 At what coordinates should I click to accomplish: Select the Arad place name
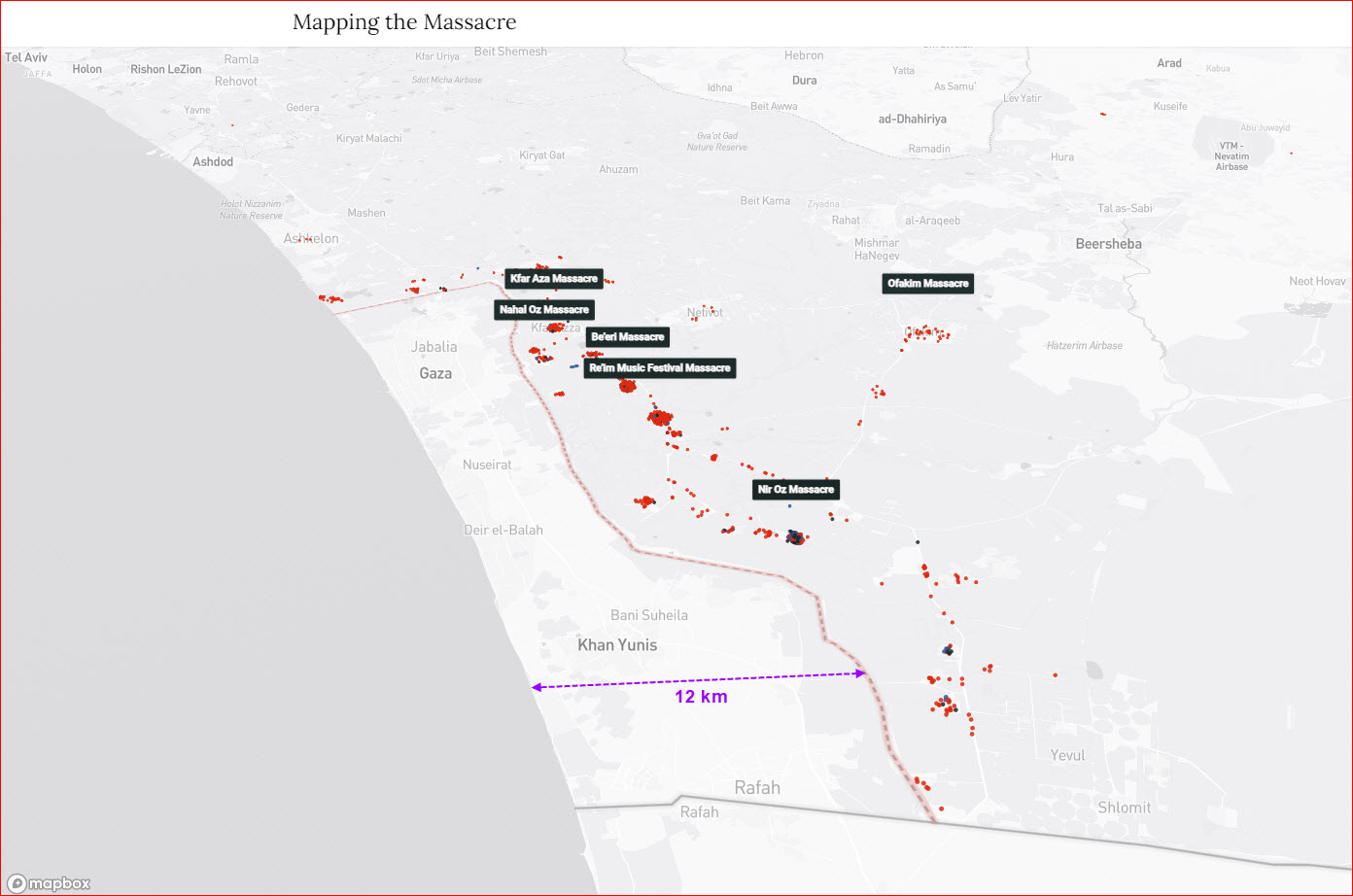point(1169,63)
